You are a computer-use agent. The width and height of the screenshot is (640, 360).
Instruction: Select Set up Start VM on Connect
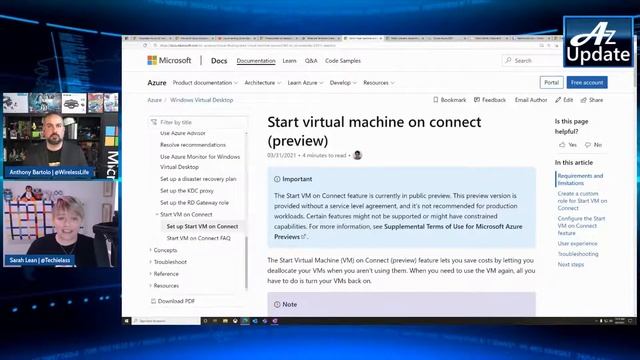coord(202,226)
